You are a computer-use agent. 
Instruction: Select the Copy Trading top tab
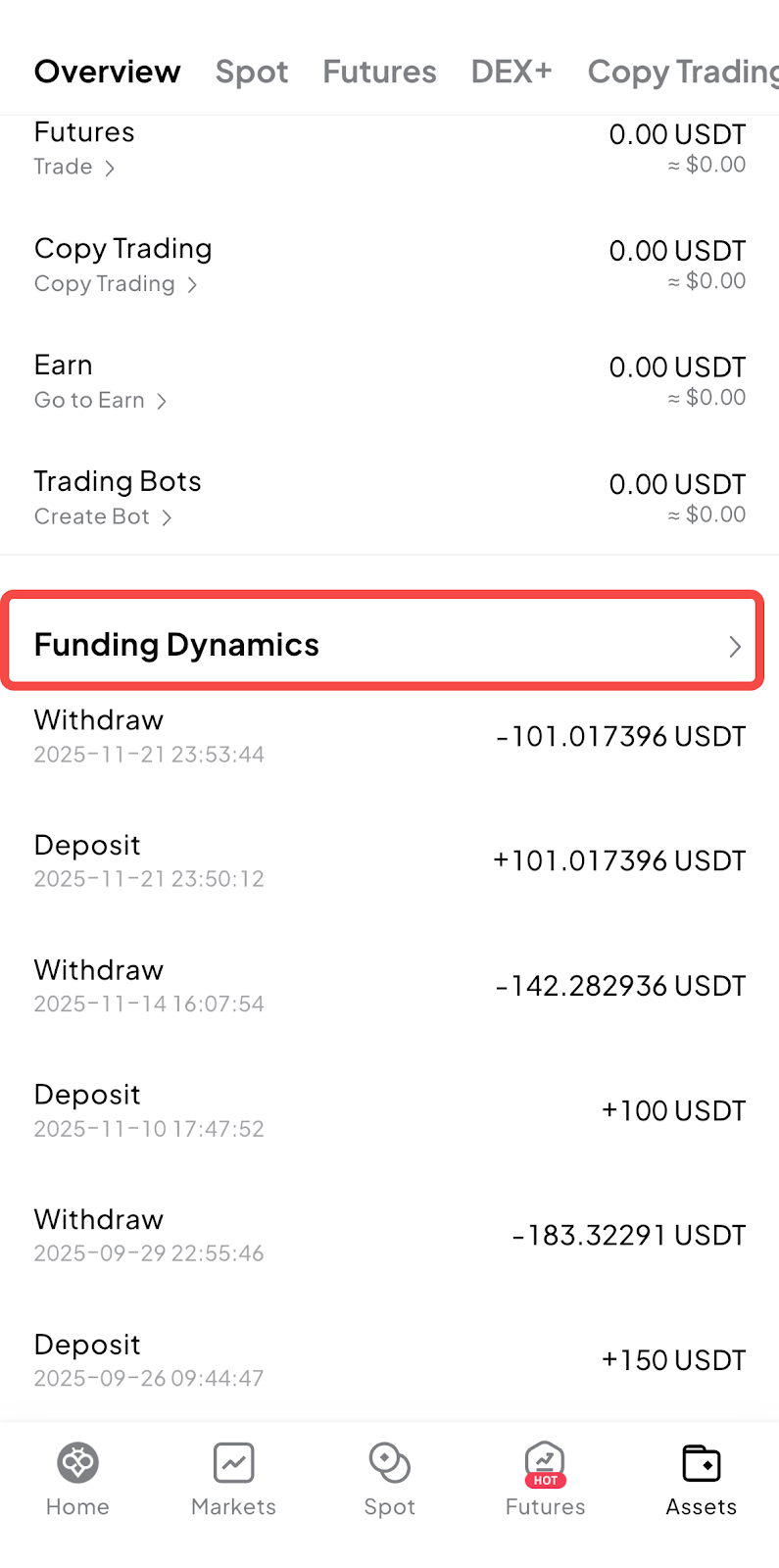(681, 72)
